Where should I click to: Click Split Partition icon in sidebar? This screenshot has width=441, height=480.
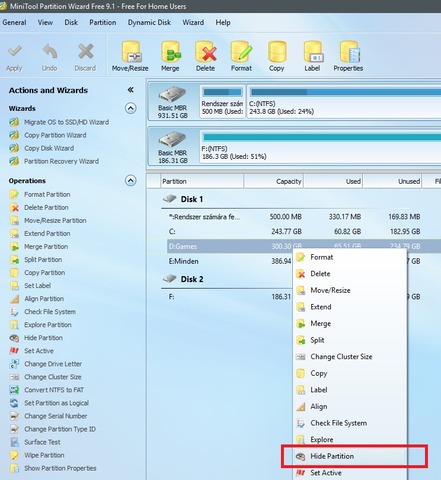tap(14, 259)
